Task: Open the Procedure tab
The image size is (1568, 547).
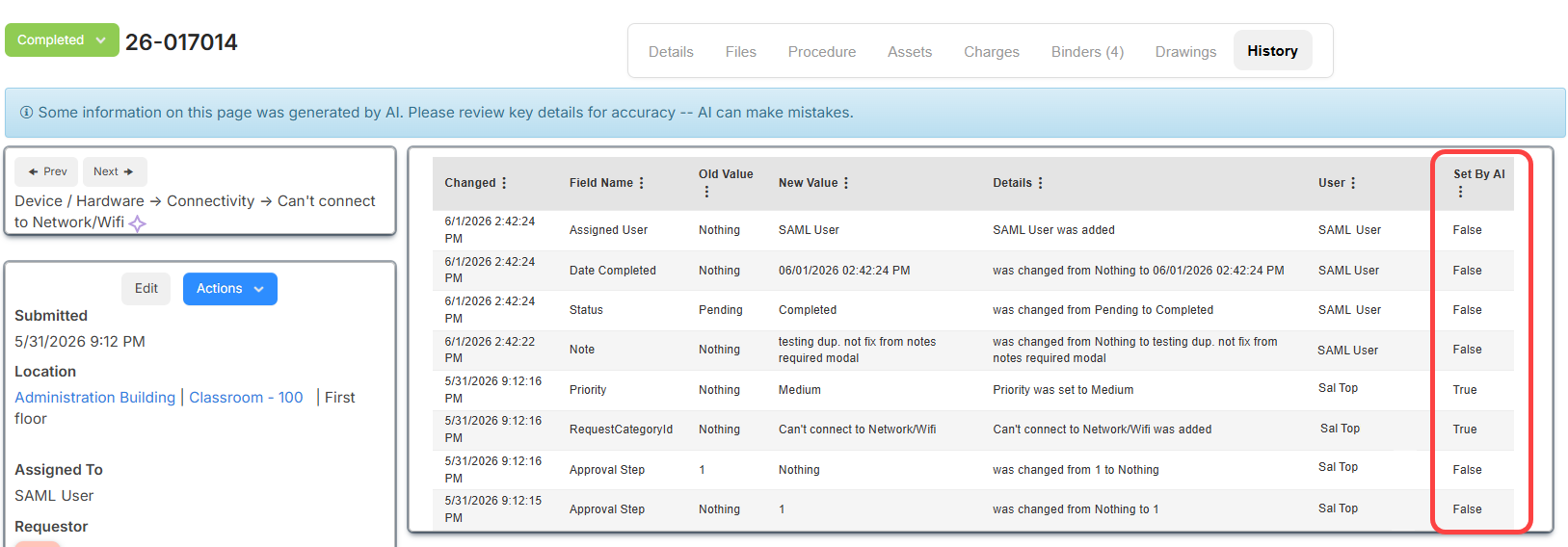Action: pos(822,52)
